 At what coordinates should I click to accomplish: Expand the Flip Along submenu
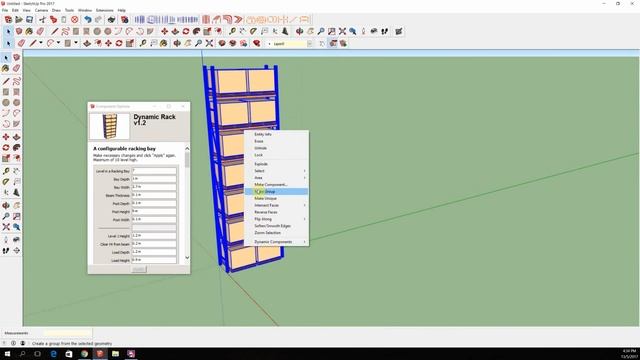[x=276, y=219]
